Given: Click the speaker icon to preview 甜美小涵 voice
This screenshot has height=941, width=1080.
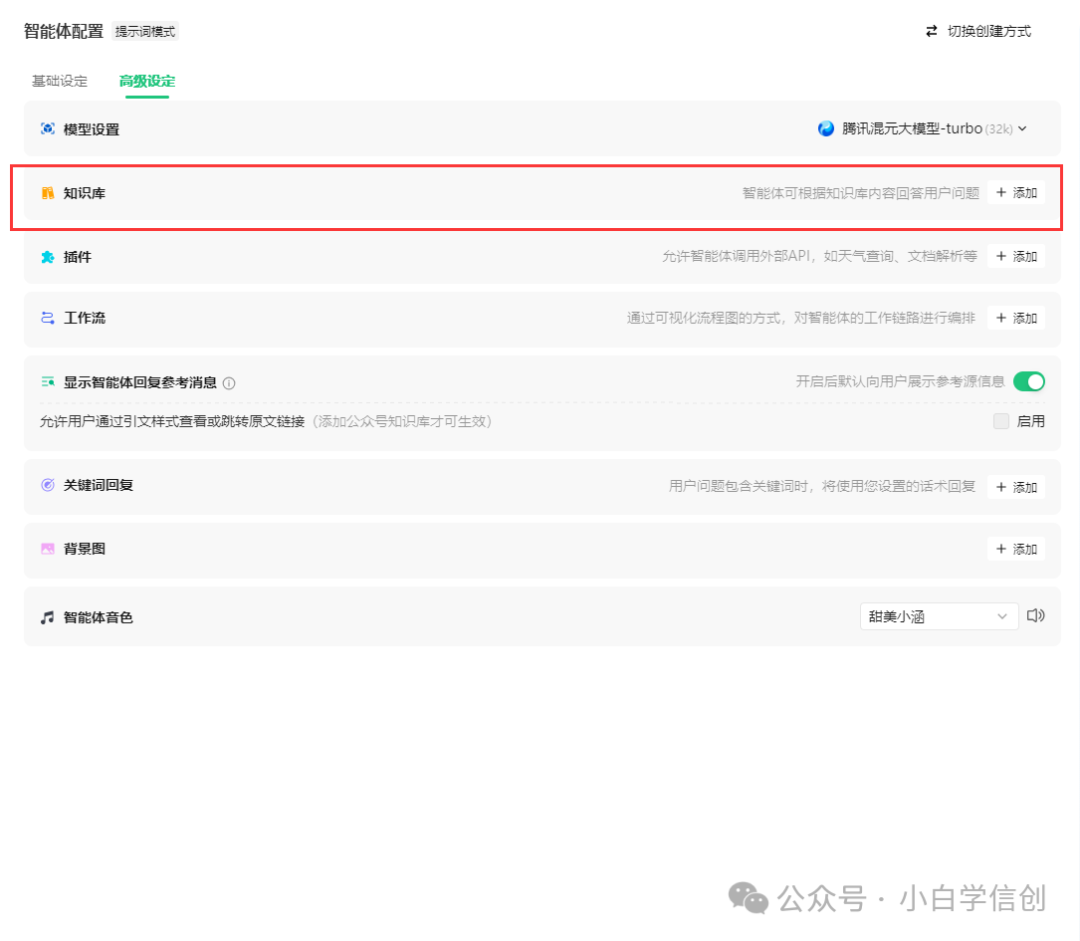Looking at the screenshot, I should click(1035, 616).
